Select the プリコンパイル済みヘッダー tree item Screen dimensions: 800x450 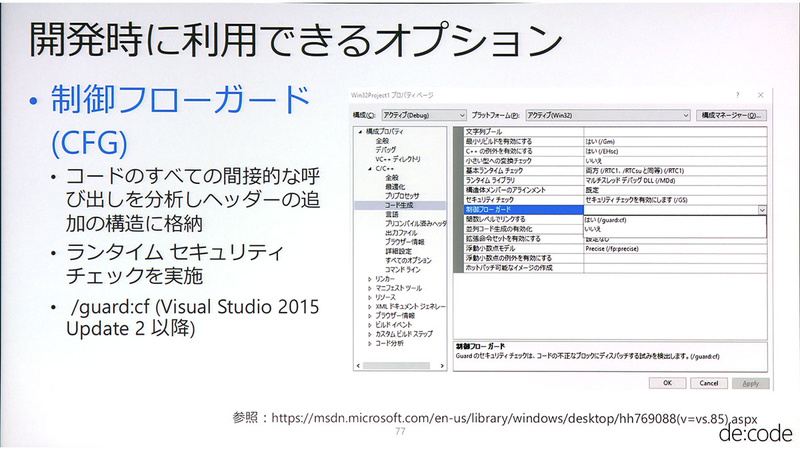pyautogui.click(x=415, y=223)
